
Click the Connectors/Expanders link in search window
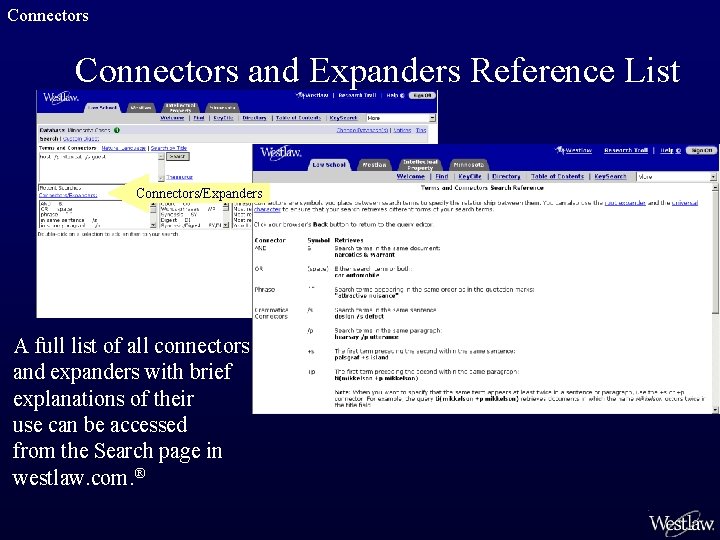(68, 195)
